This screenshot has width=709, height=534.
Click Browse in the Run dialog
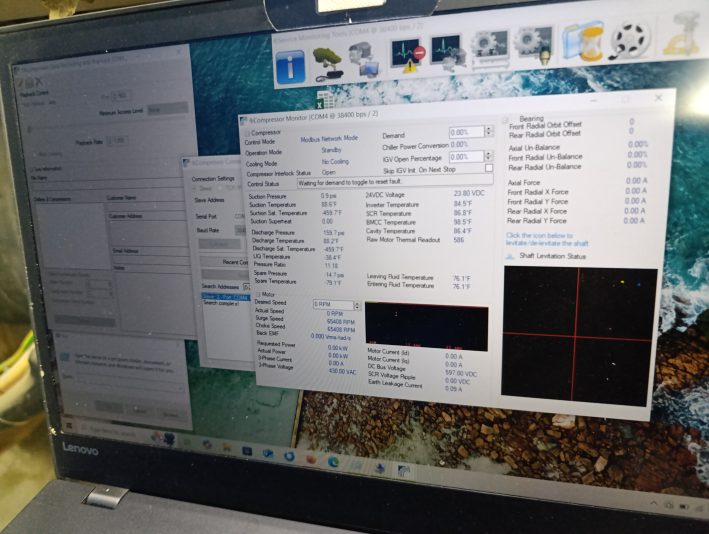coord(170,414)
